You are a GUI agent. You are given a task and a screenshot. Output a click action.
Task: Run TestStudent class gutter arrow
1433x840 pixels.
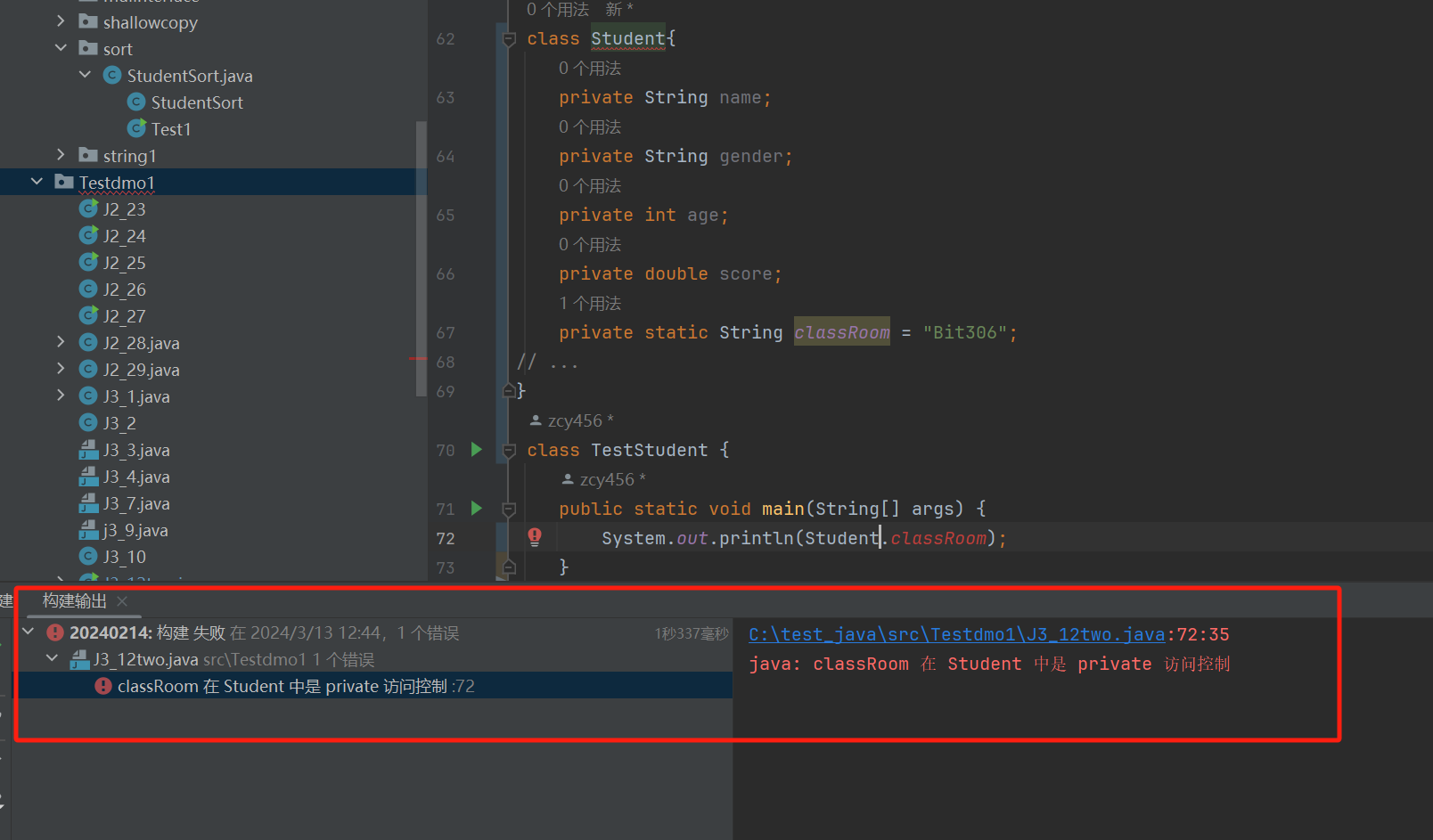click(x=477, y=449)
